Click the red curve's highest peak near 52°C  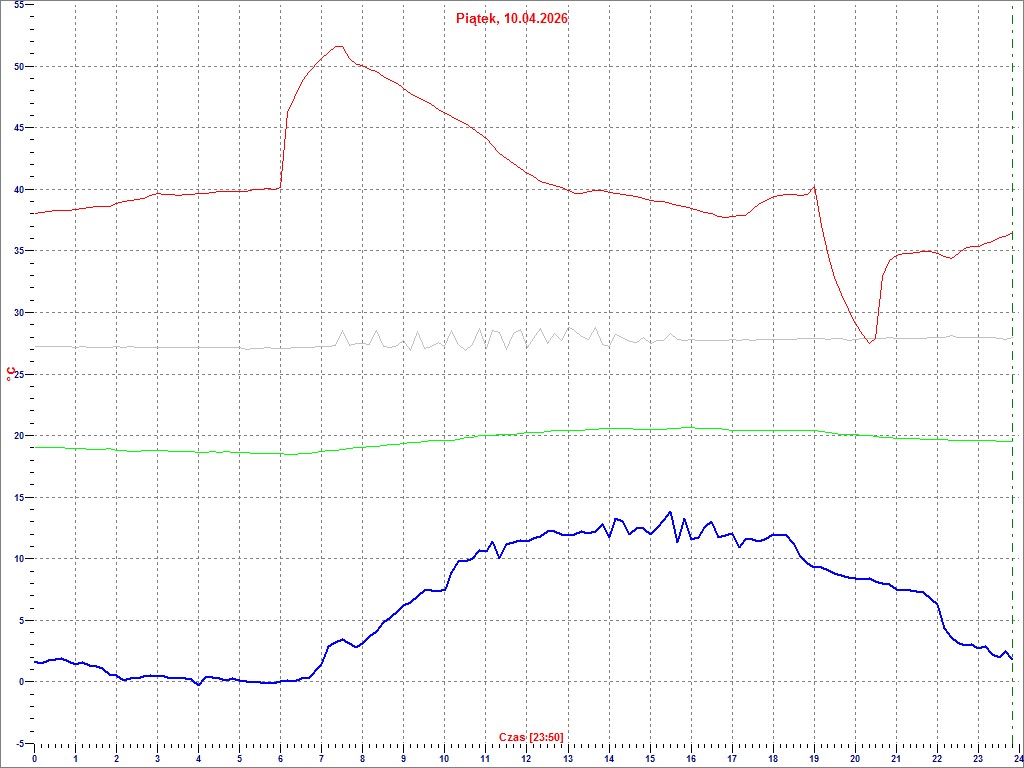click(339, 46)
